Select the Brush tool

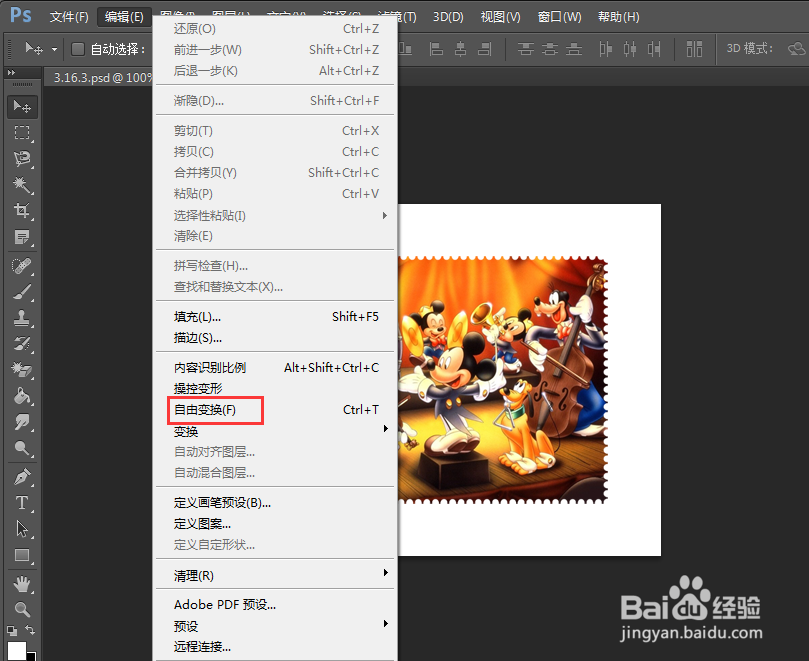[22, 292]
